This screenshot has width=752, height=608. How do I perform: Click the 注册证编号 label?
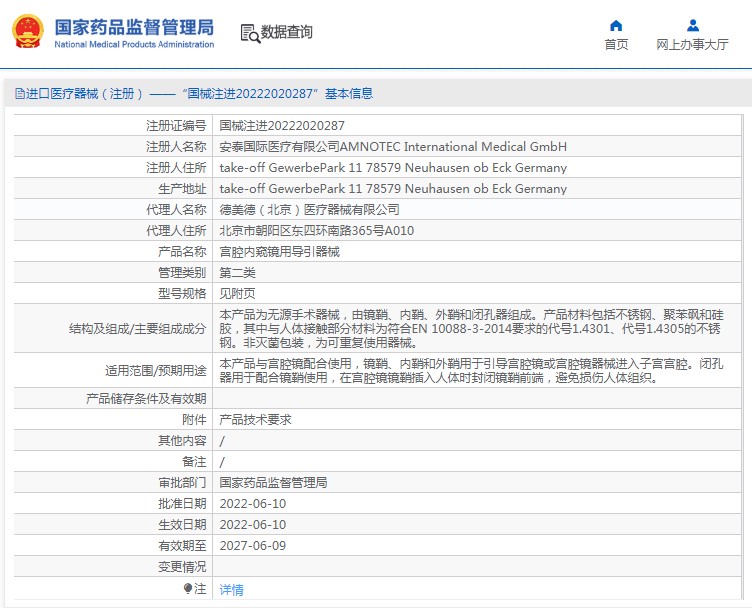[x=176, y=126]
